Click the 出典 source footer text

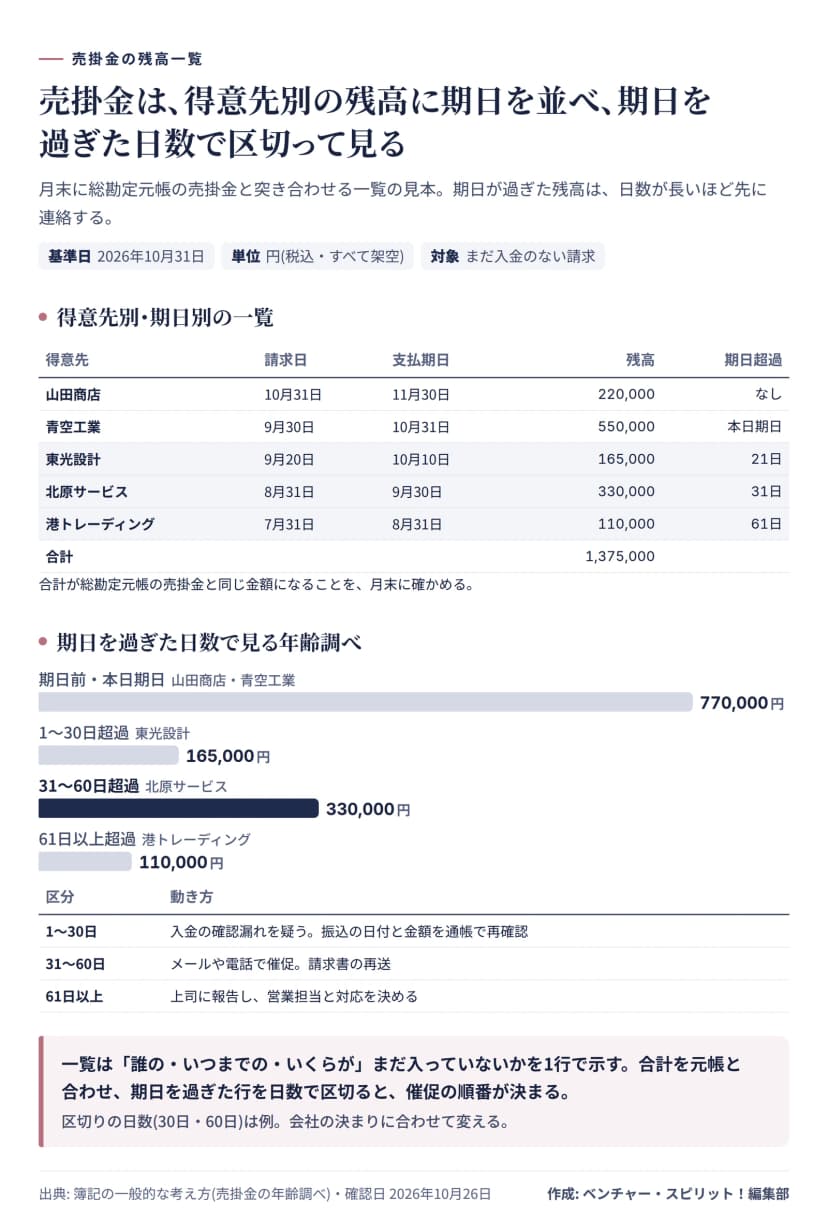(x=265, y=1194)
